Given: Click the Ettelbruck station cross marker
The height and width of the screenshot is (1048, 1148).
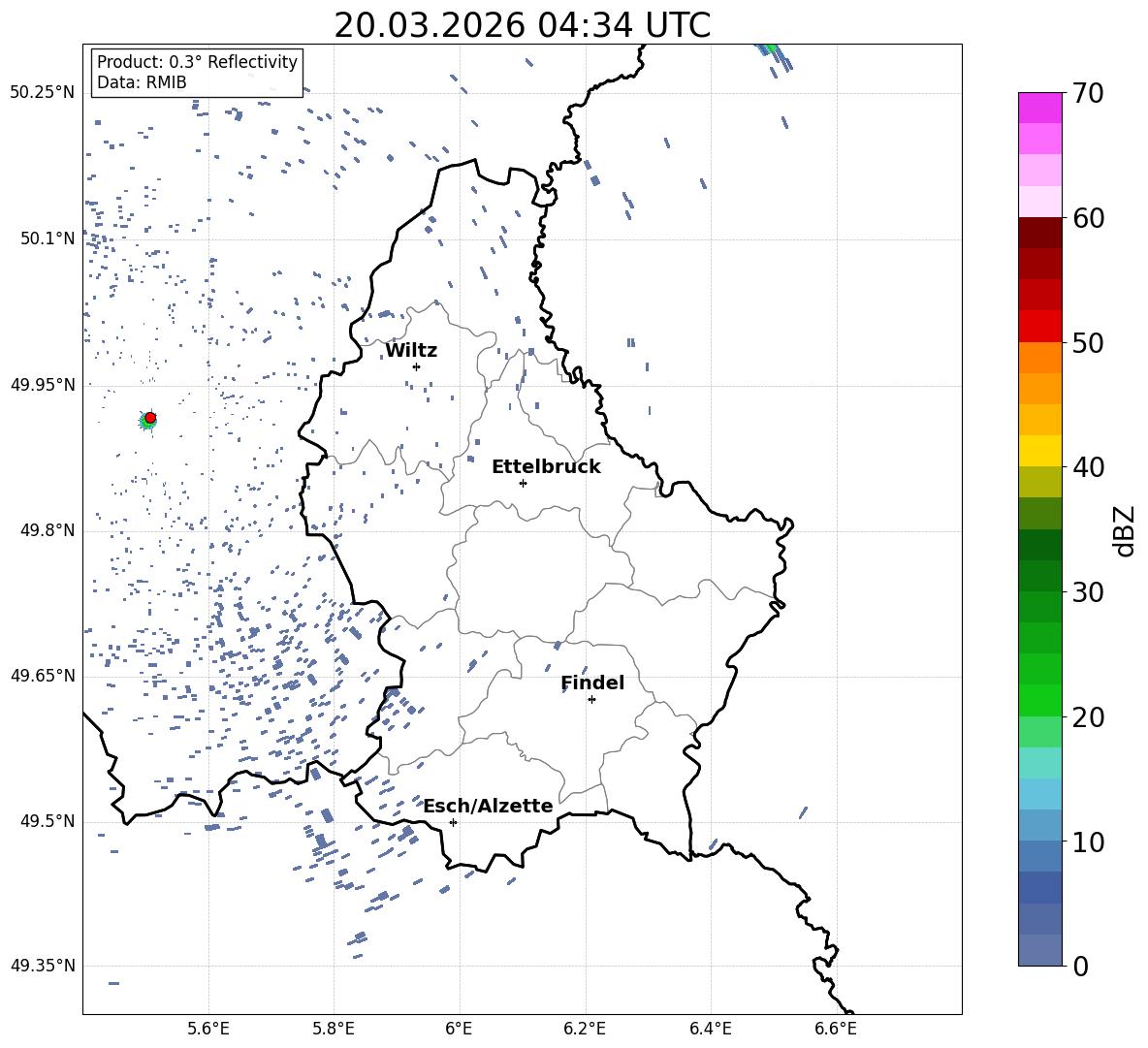Looking at the screenshot, I should (x=523, y=483).
